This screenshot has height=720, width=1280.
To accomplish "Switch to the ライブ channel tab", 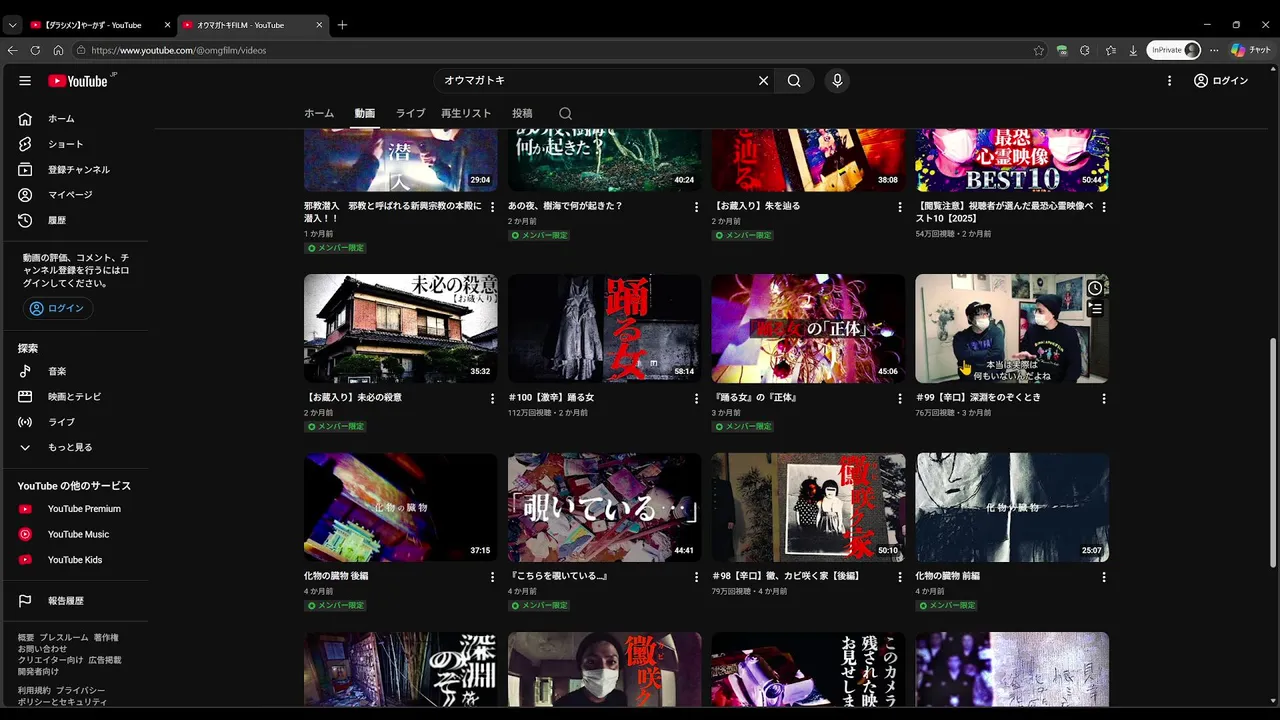I will 410,113.
